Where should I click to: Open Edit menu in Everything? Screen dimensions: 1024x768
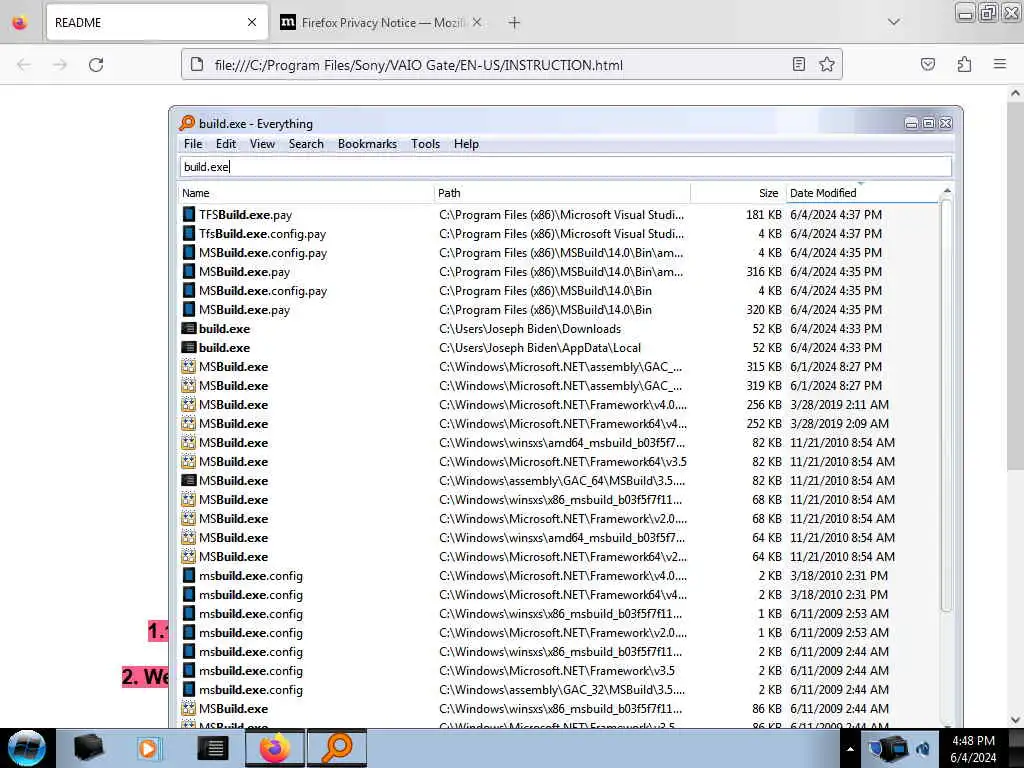(x=226, y=144)
